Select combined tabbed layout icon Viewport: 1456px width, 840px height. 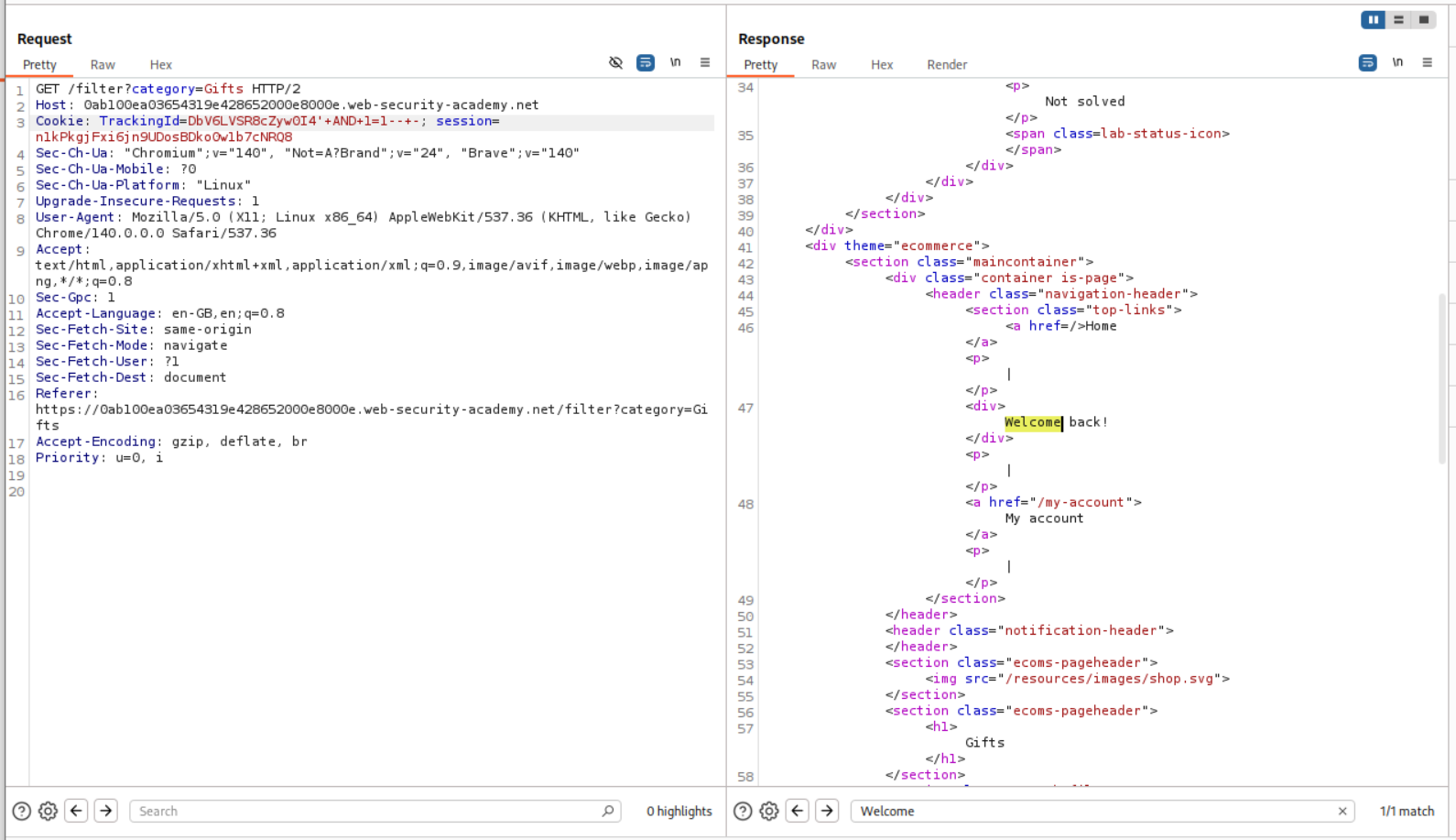(1424, 19)
